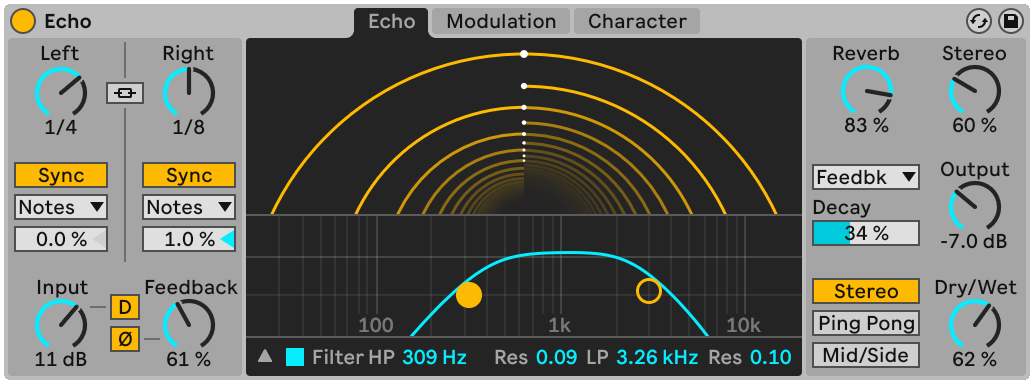The image size is (1034, 384).
Task: Toggle the cyan Filter enable square
Action: click(295, 358)
